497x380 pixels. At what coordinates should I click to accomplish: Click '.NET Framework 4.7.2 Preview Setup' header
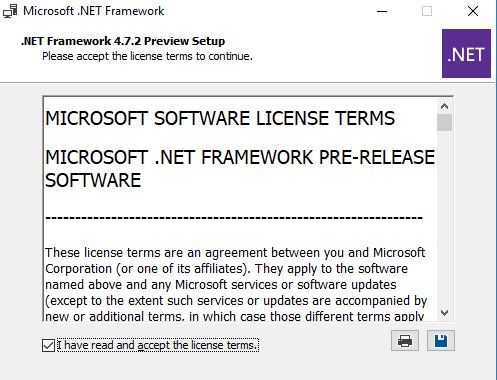123,41
